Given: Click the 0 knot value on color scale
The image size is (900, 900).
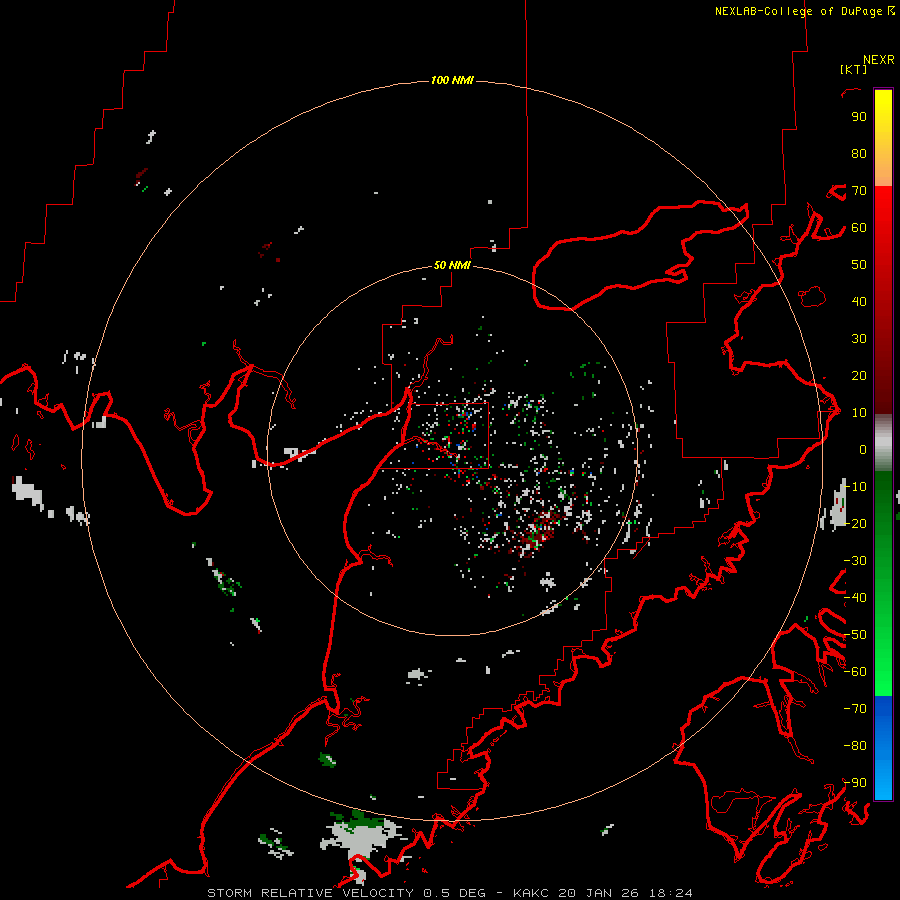Looking at the screenshot, I should 863,449.
